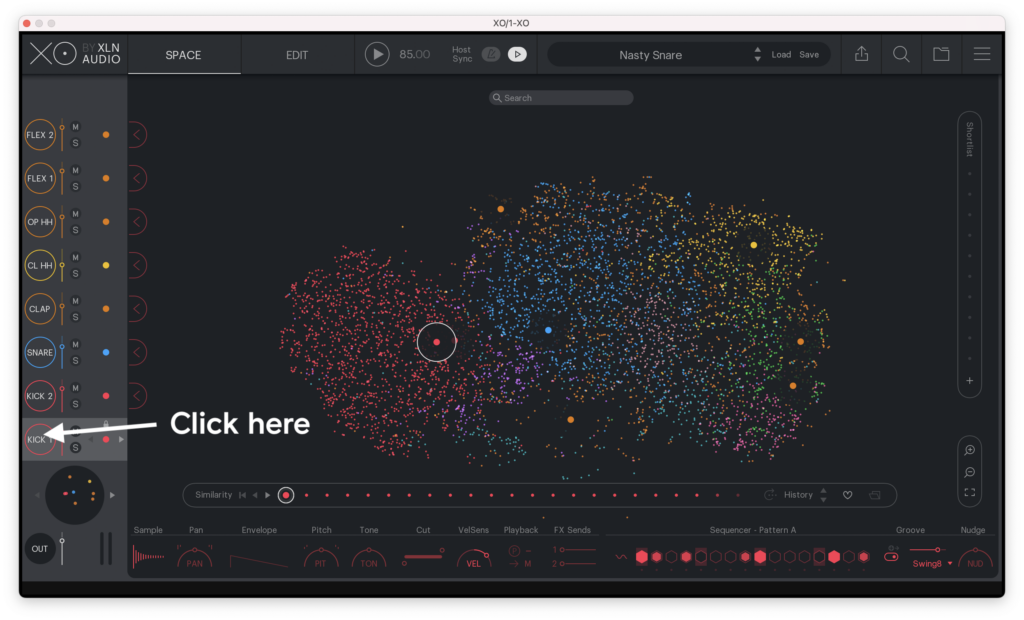Click the Nasty Snare preset name
The image size is (1024, 620).
(650, 55)
